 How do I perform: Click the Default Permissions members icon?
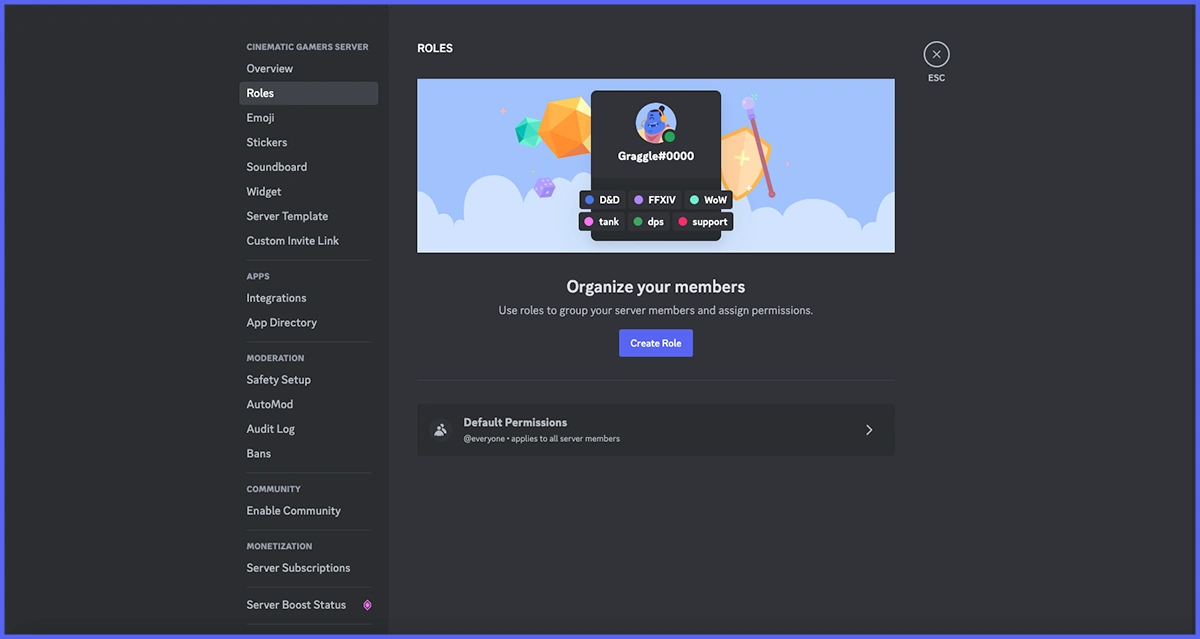click(440, 430)
